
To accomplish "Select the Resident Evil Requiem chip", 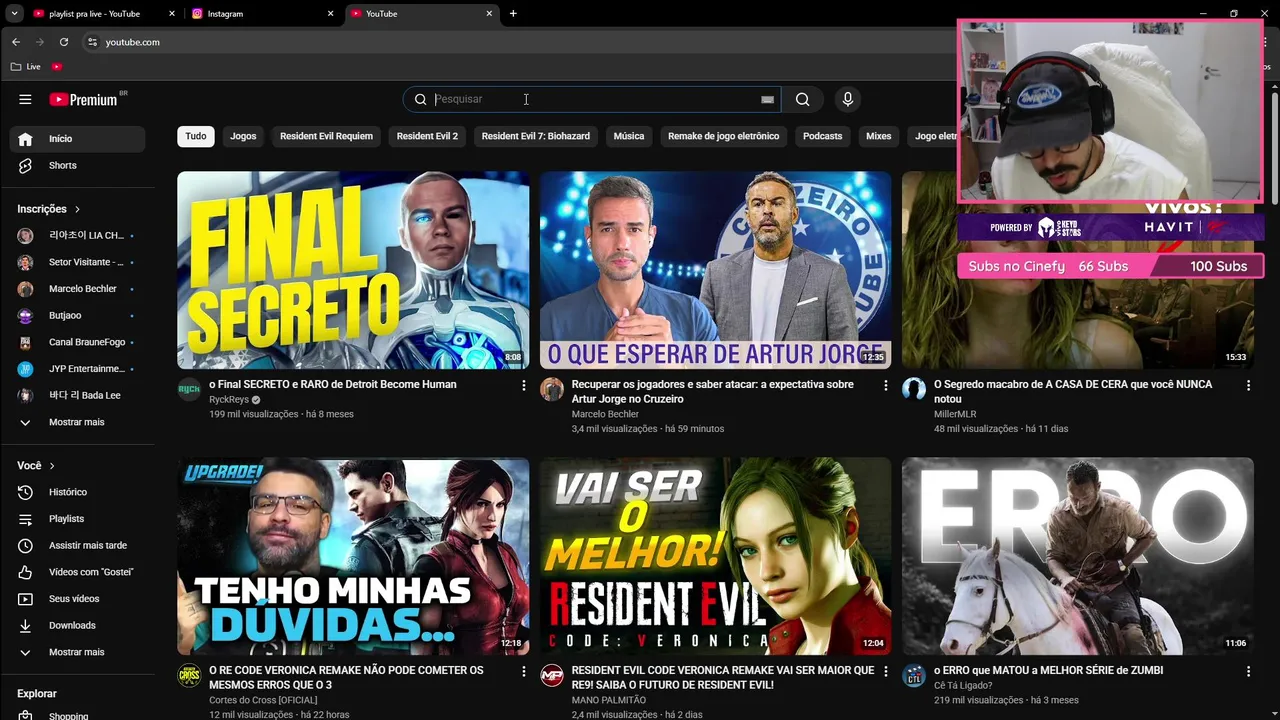I will tap(326, 136).
